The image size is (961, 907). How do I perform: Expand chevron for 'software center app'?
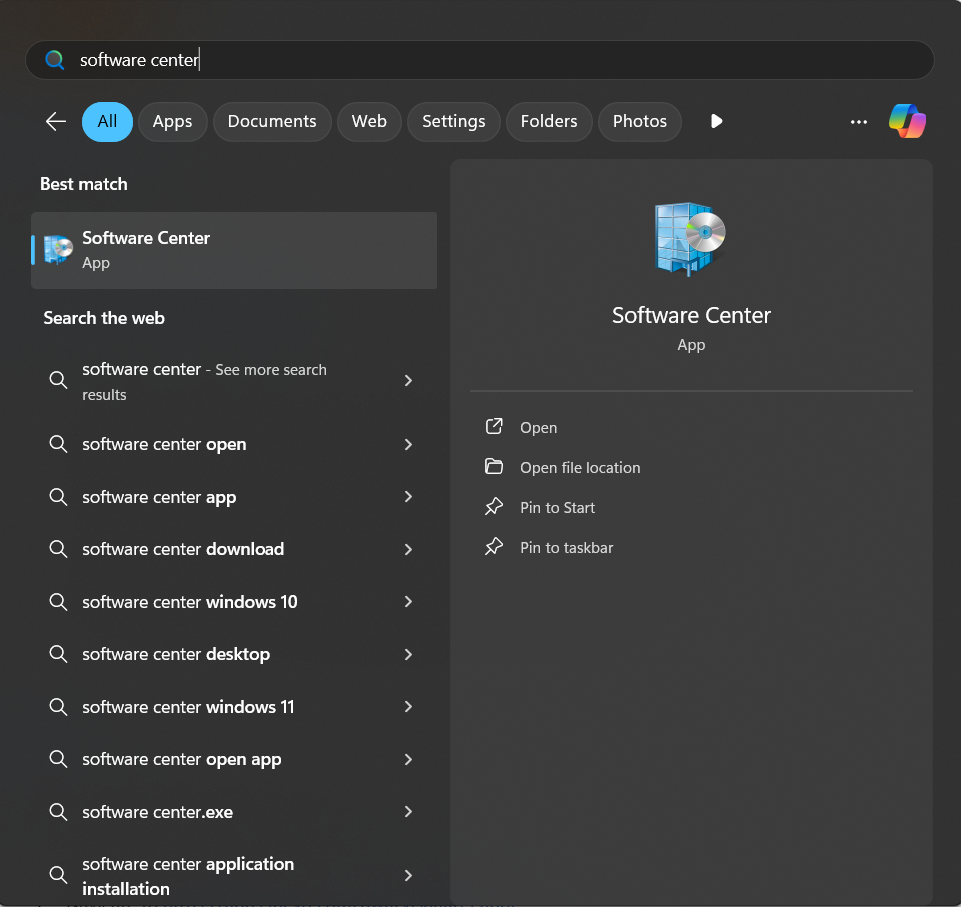pyautogui.click(x=408, y=496)
